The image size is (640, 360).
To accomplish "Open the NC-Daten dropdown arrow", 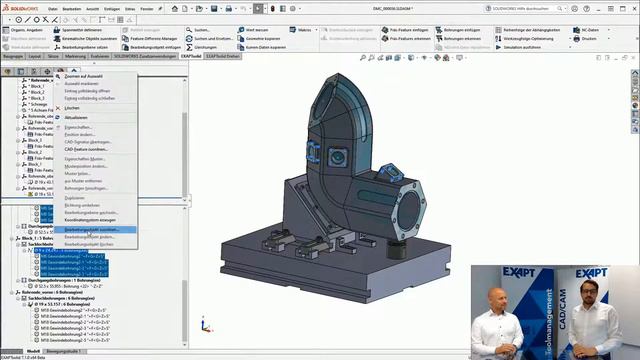I will tap(609, 30).
